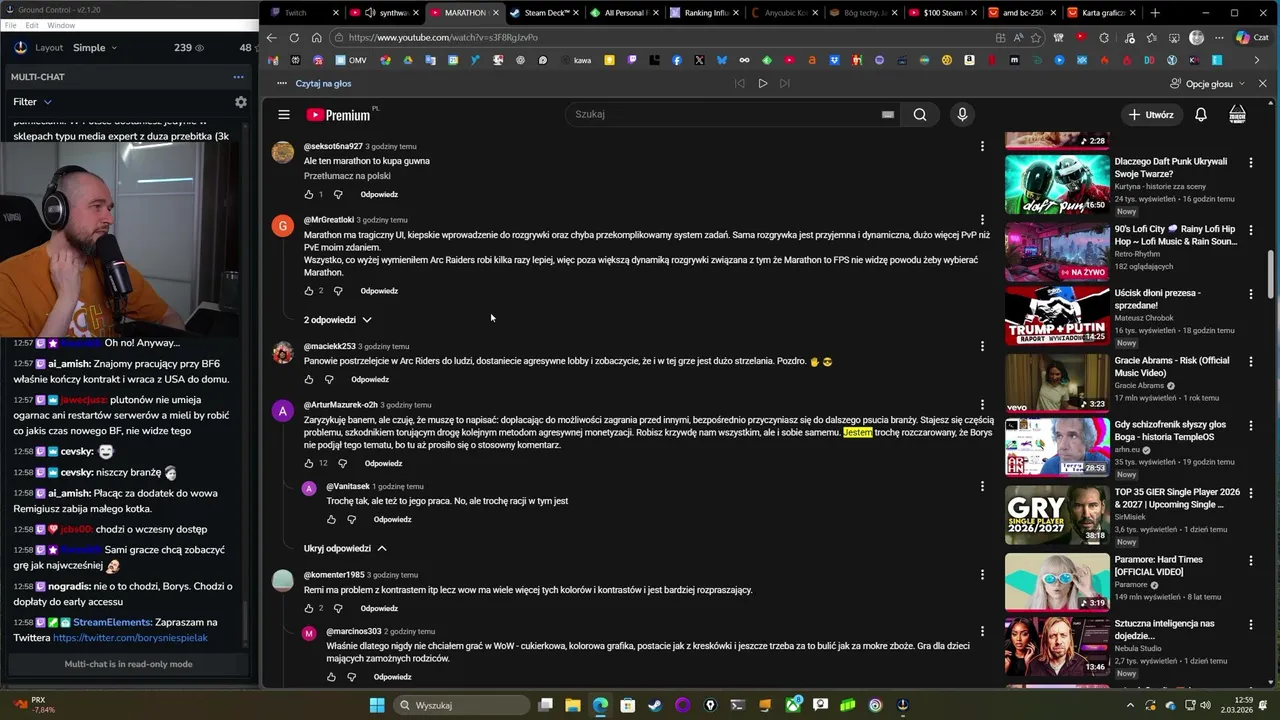Like the comment by @seksot6na927

click(x=309, y=194)
